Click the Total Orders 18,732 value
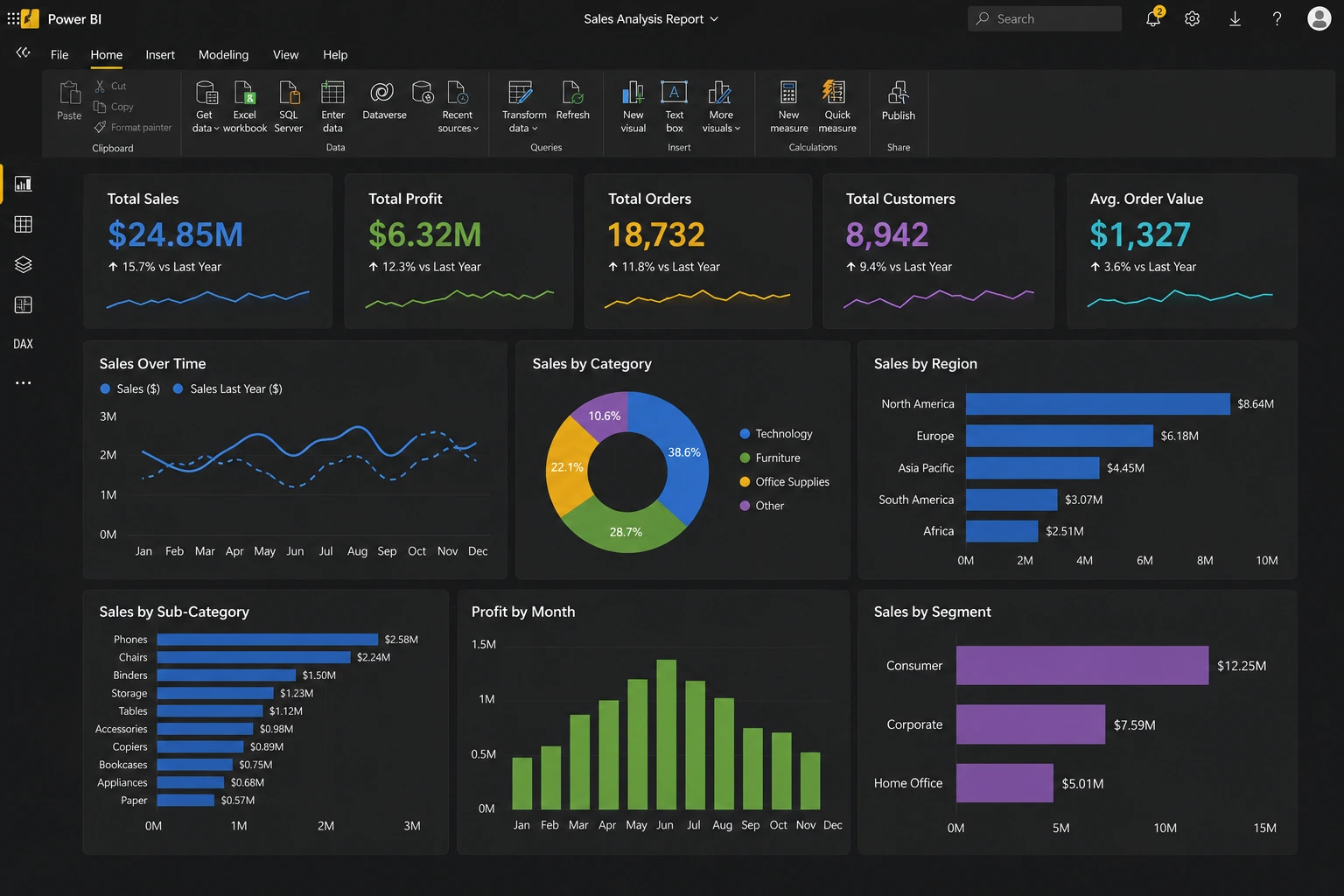This screenshot has width=1344, height=896. 656,234
